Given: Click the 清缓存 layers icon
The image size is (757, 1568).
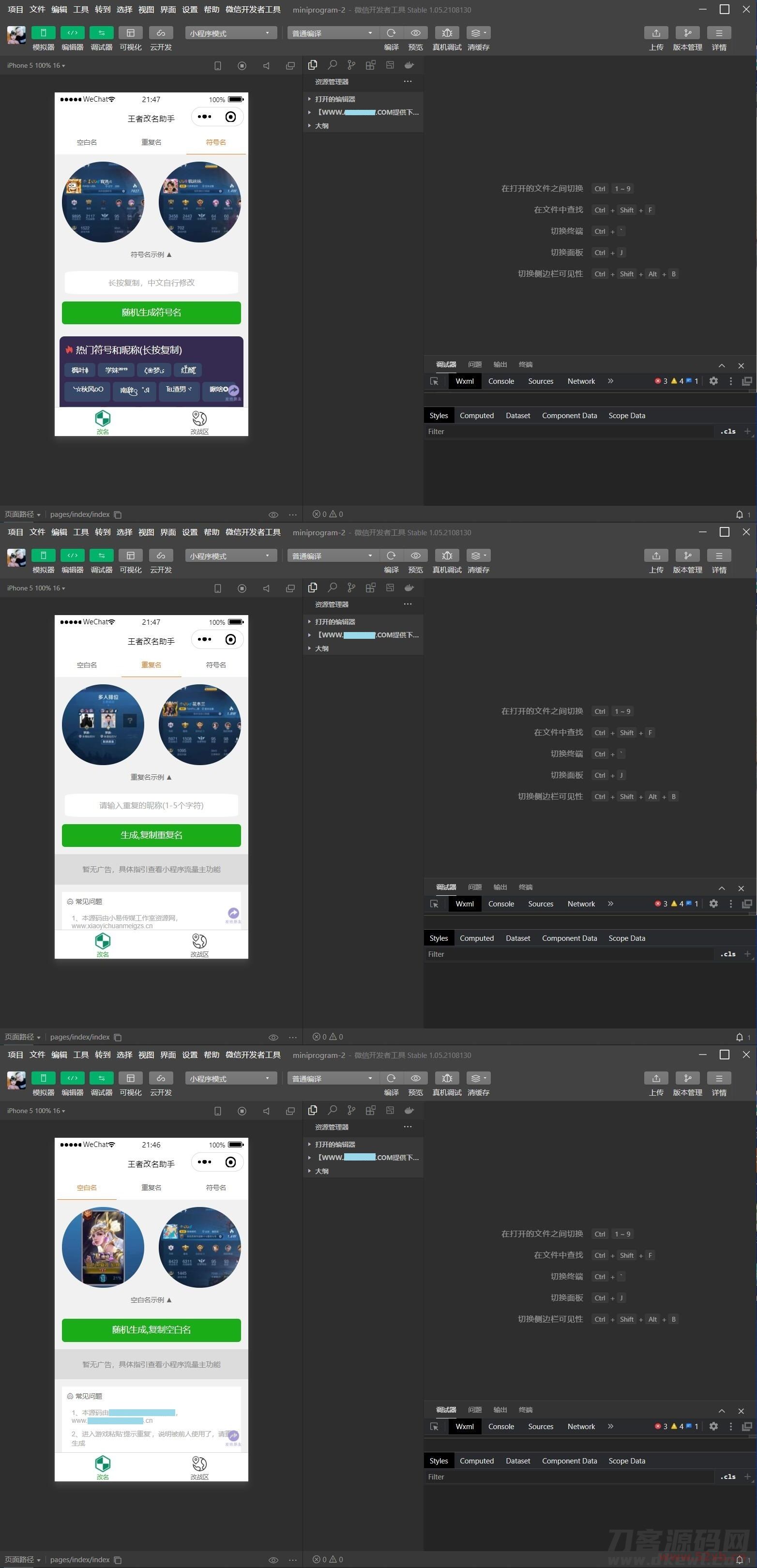Looking at the screenshot, I should [x=478, y=33].
